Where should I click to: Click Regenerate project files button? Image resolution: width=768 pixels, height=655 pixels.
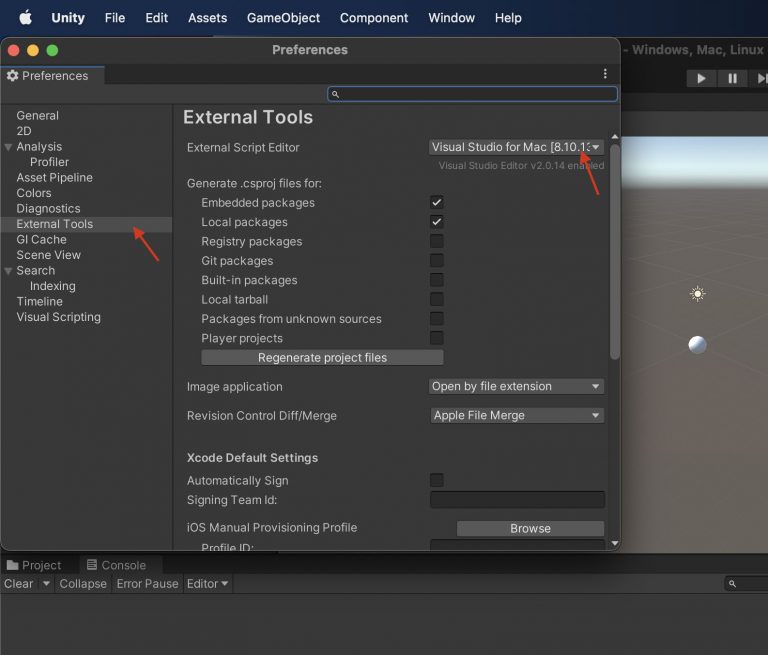[322, 358]
